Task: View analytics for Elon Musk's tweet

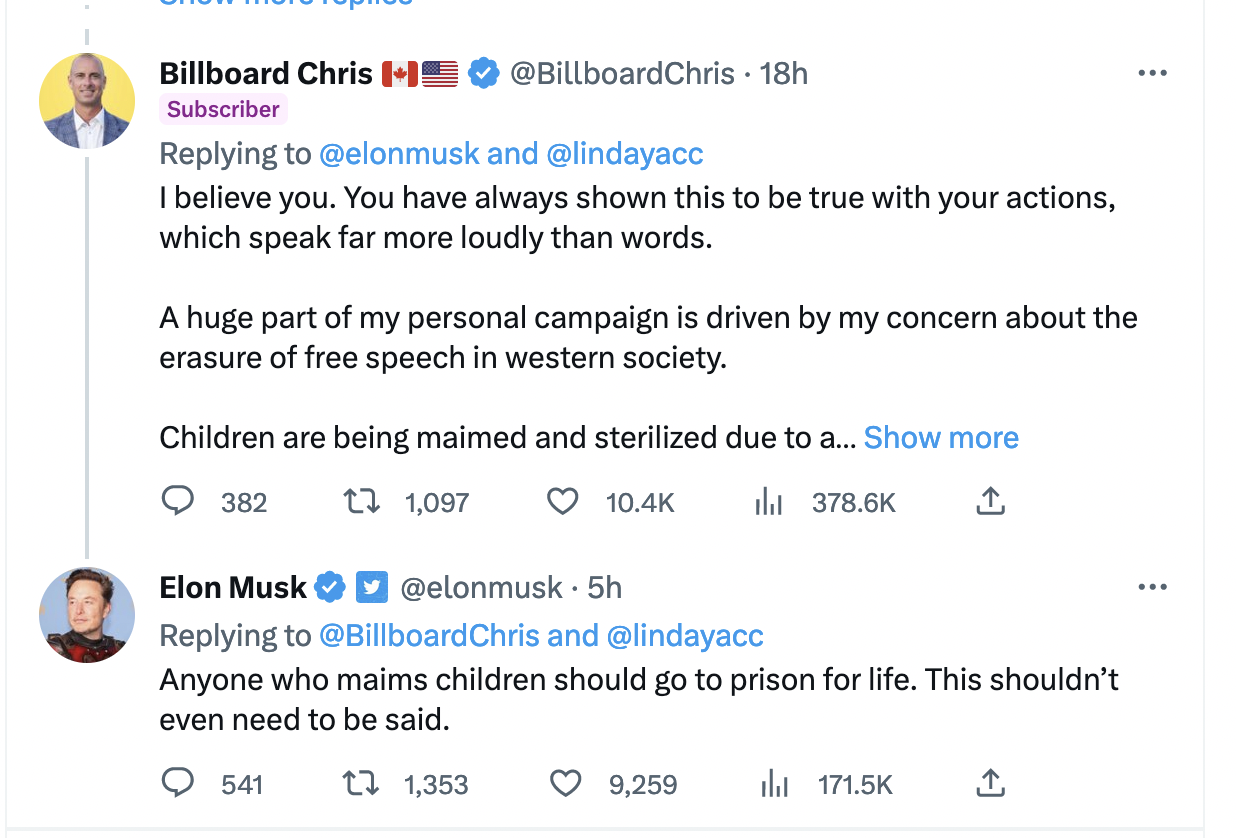Action: [772, 784]
